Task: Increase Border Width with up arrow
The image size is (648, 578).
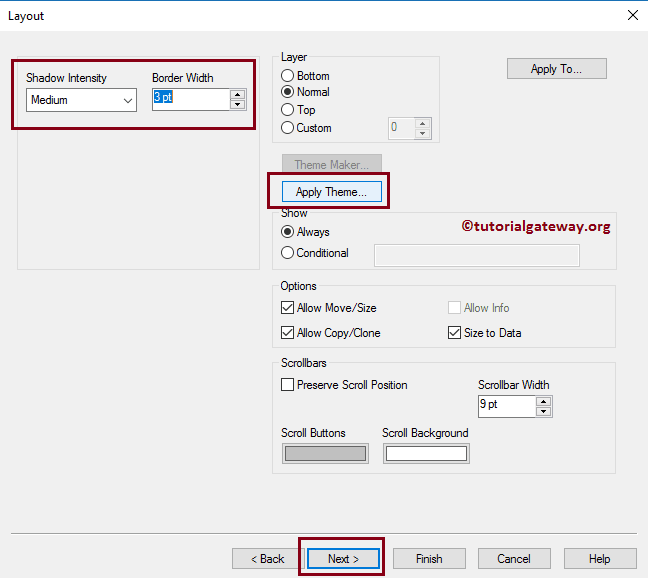Action: point(238,94)
